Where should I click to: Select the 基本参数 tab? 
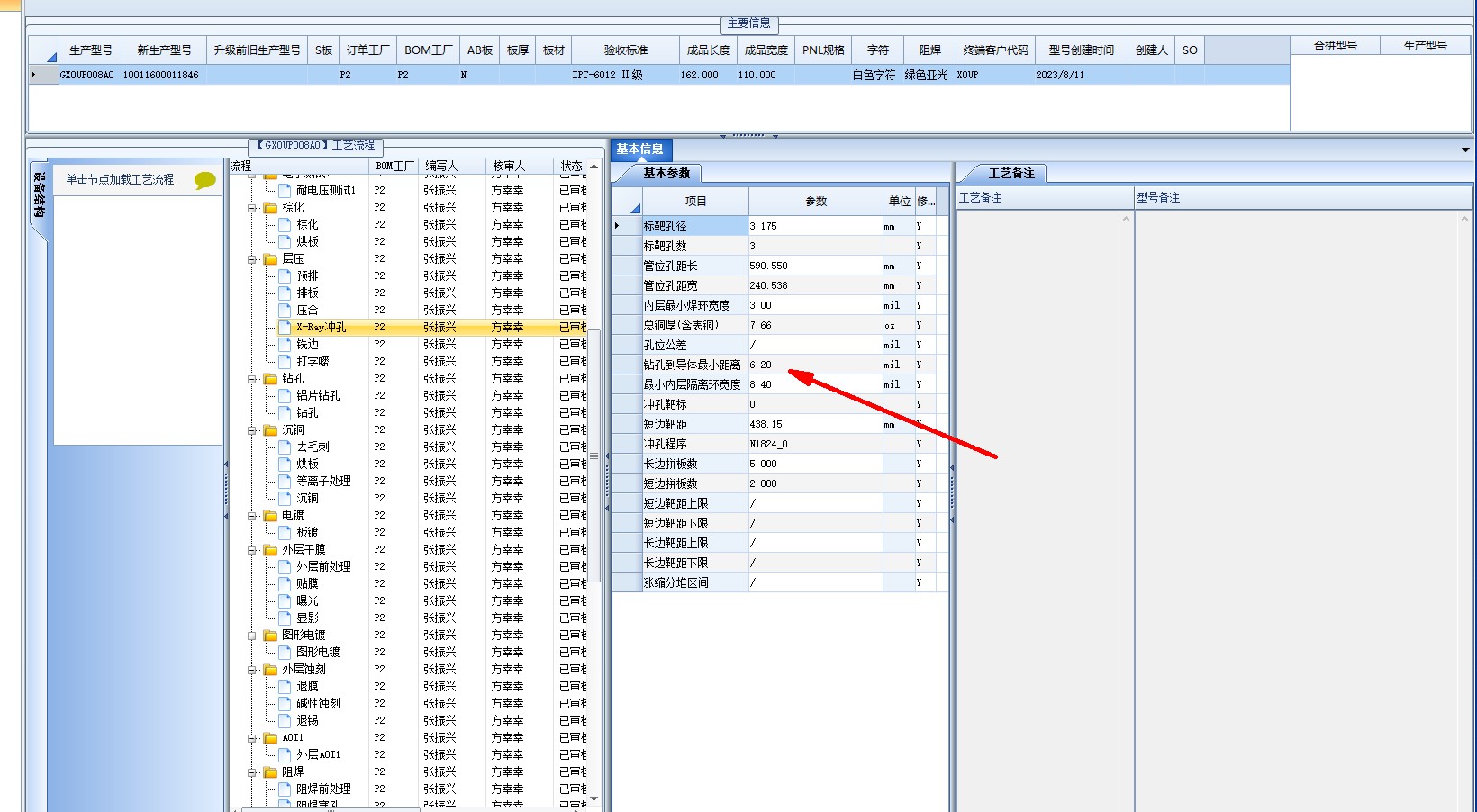(666, 173)
